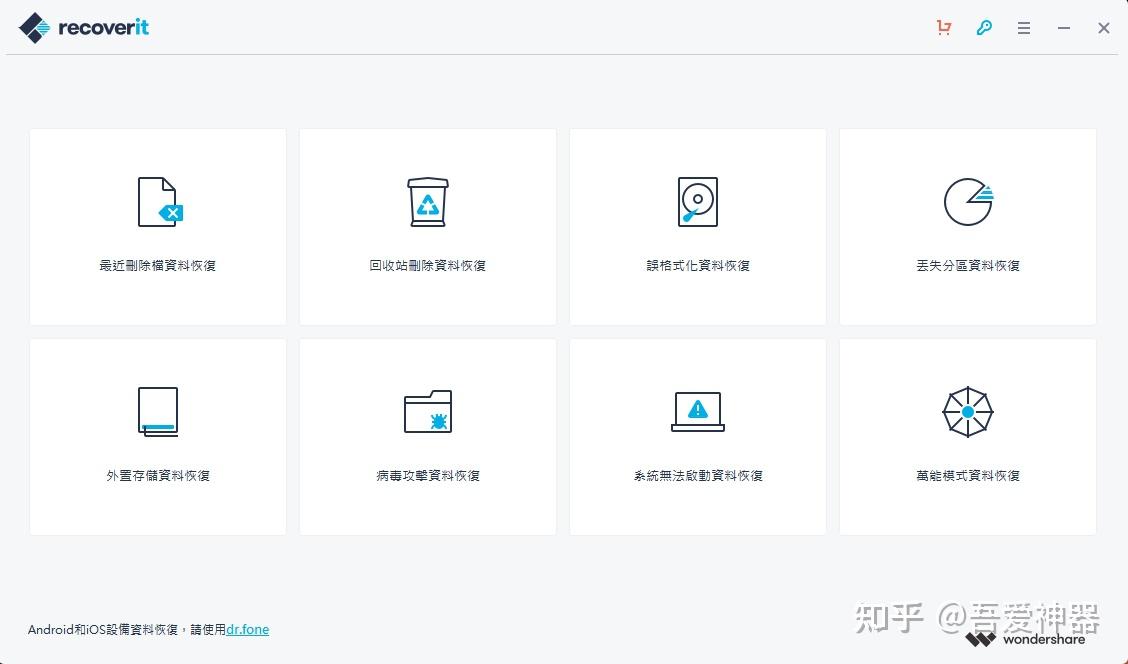
Task: Select 最近刪除檔資料恢復 label
Action: click(158, 265)
